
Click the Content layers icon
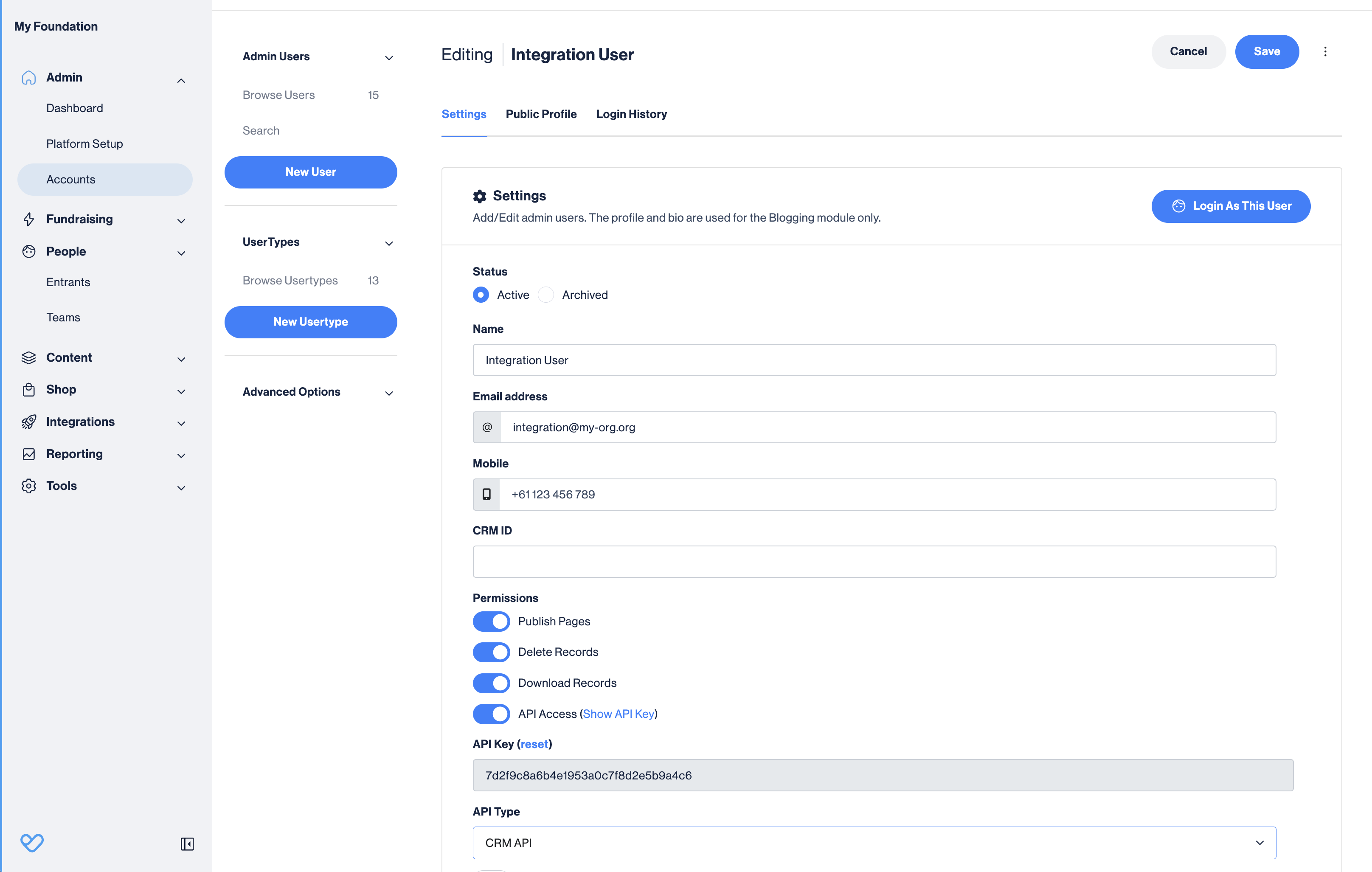tap(28, 357)
